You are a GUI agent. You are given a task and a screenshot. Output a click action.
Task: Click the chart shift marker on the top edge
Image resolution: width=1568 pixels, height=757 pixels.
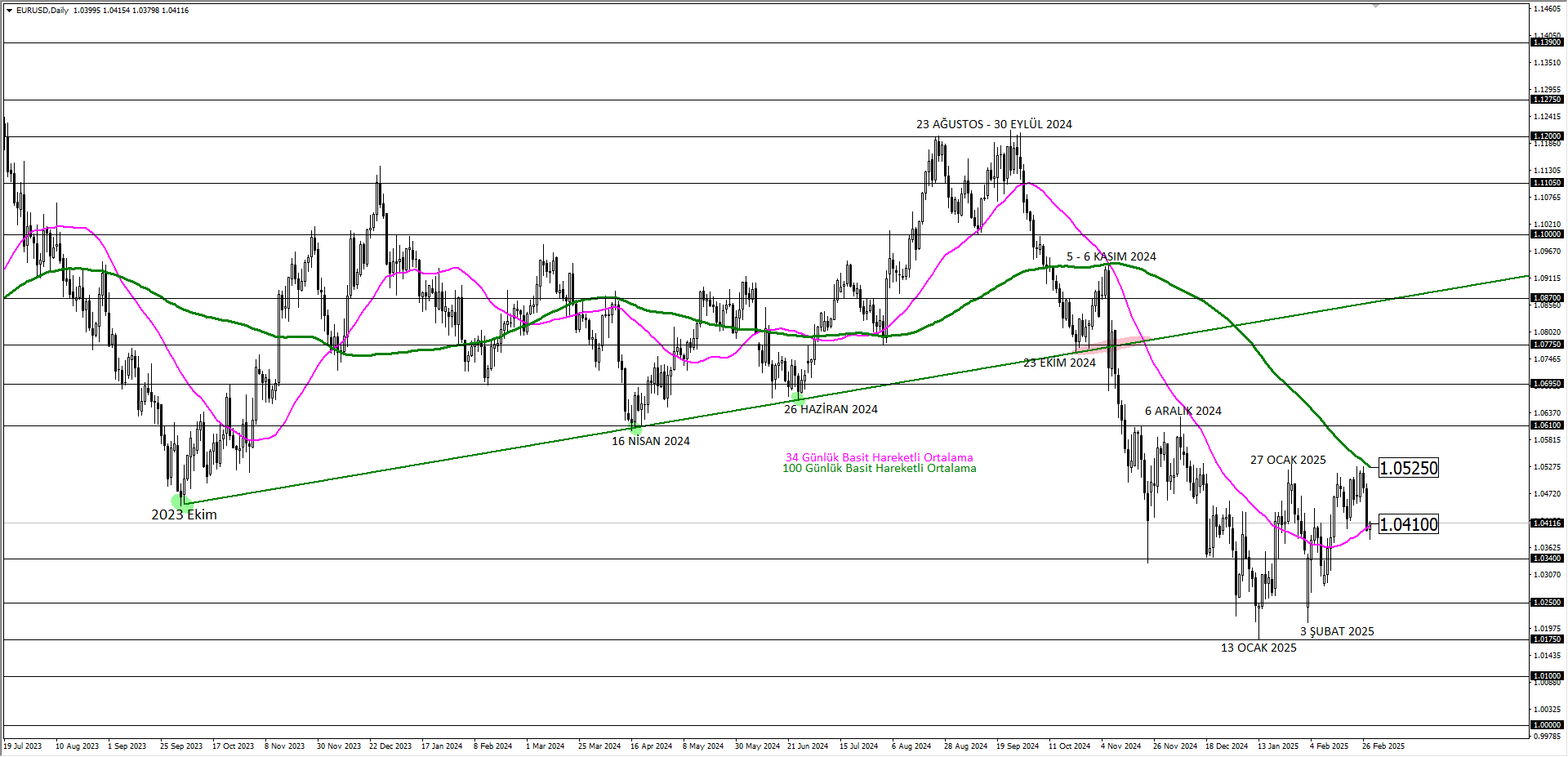click(1376, 6)
